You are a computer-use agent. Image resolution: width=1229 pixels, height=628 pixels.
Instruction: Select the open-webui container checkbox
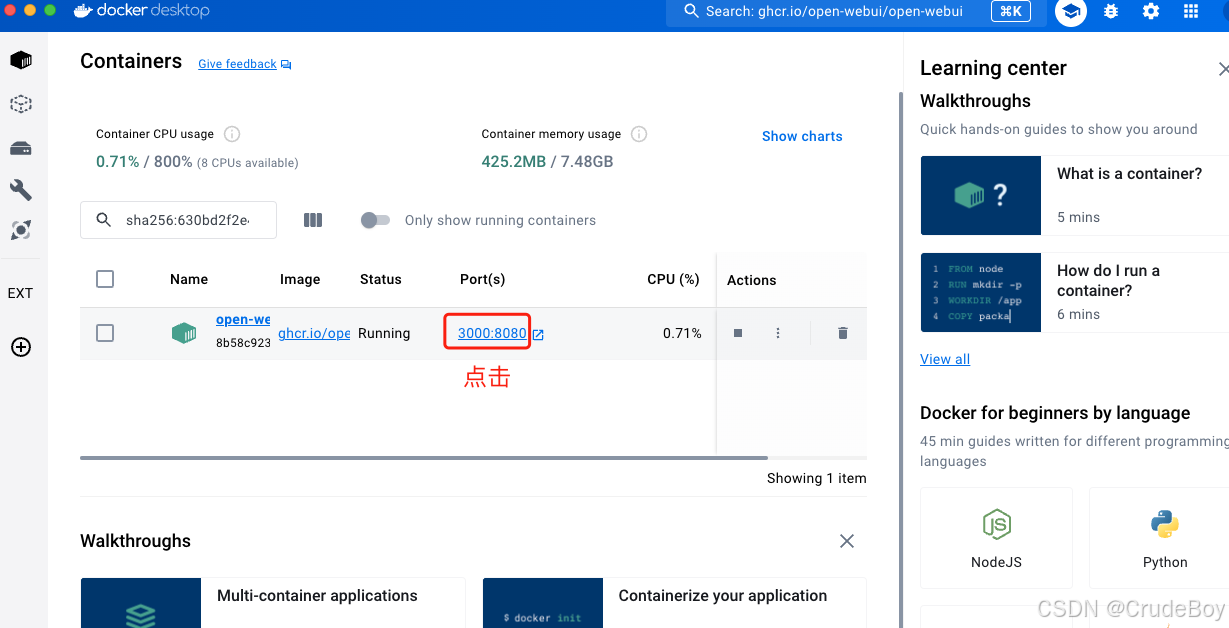coord(105,333)
